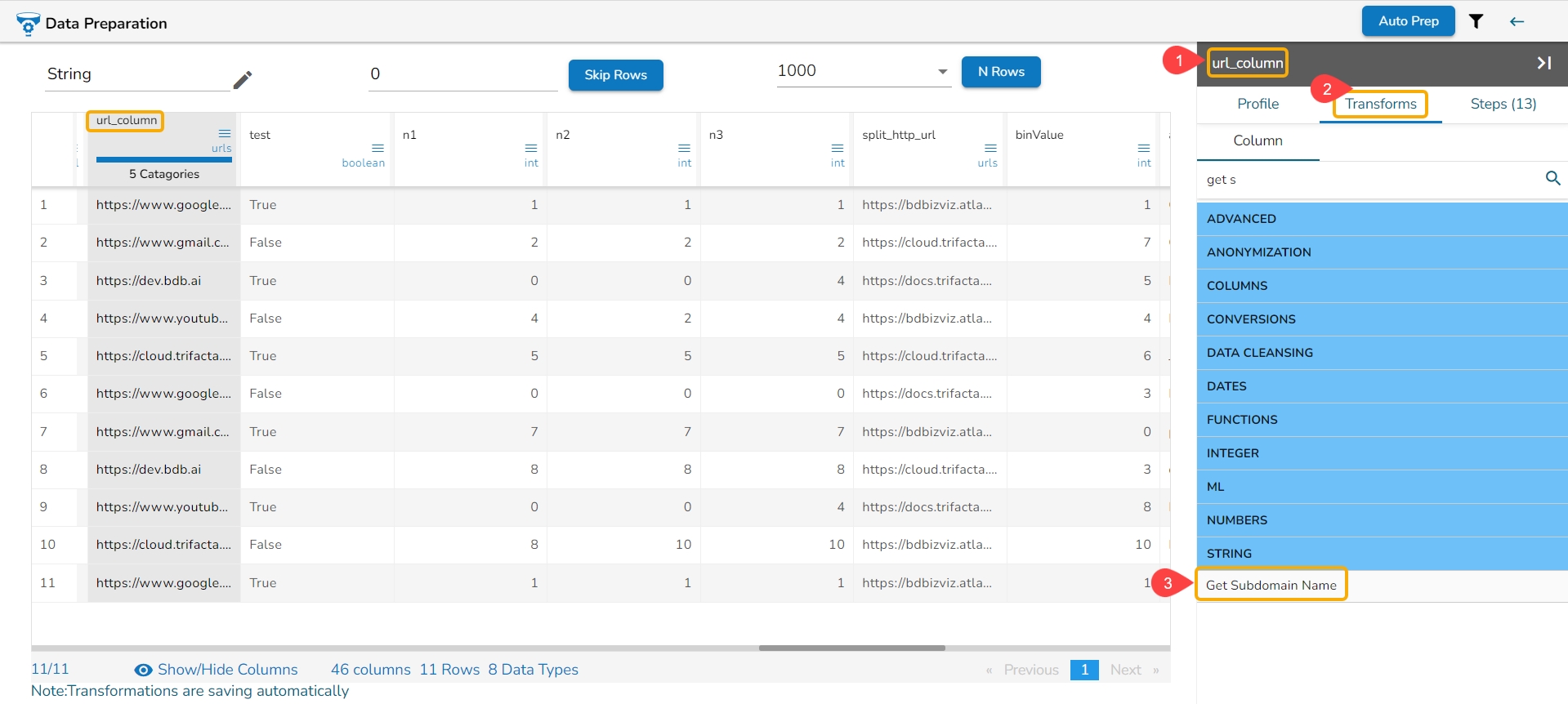Expand the DATA CLEANSING category

tap(1382, 353)
